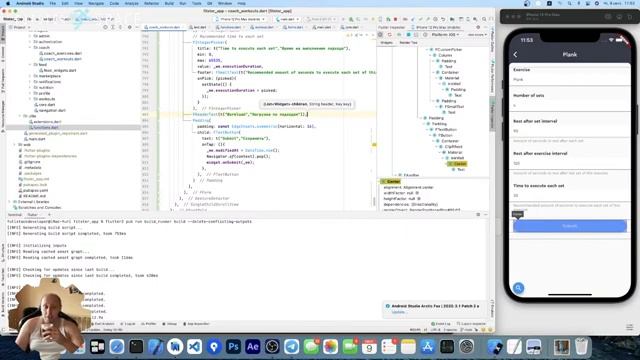Open the Platform iOS dropdown in inspector
The width and height of the screenshot is (640, 360).
coord(445,35)
